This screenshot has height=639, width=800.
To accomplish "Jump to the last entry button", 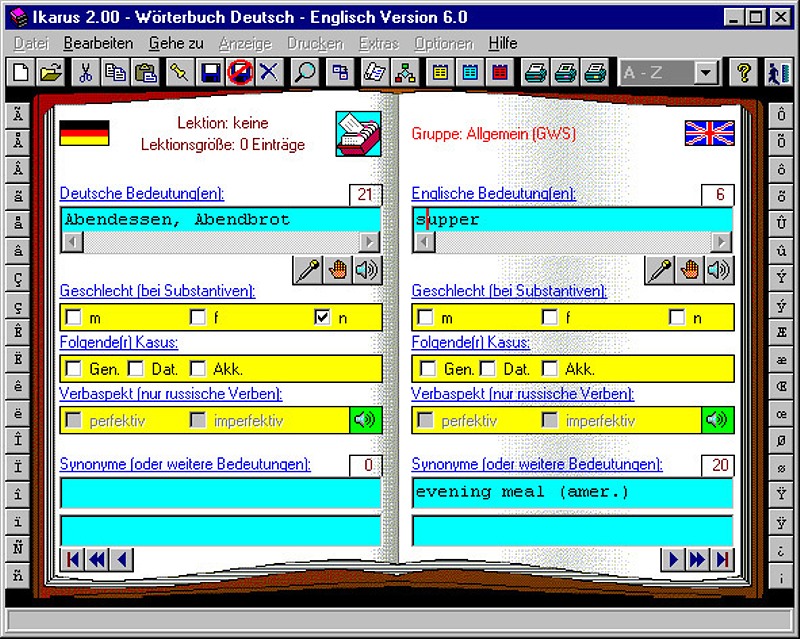I will (x=722, y=560).
